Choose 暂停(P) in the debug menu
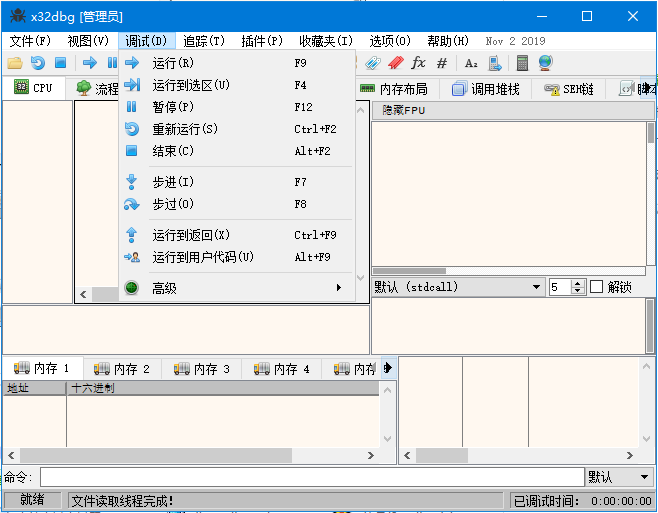The image size is (658, 513). 237,107
